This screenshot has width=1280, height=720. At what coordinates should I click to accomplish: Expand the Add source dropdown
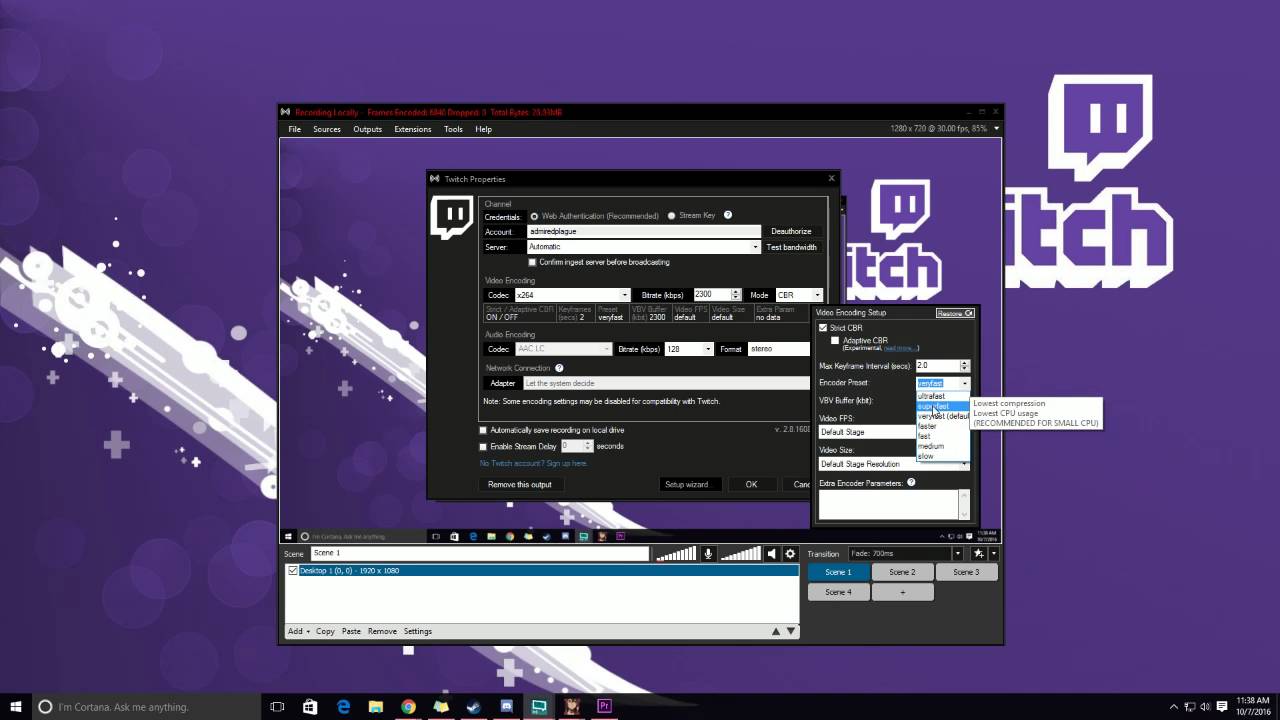point(299,631)
